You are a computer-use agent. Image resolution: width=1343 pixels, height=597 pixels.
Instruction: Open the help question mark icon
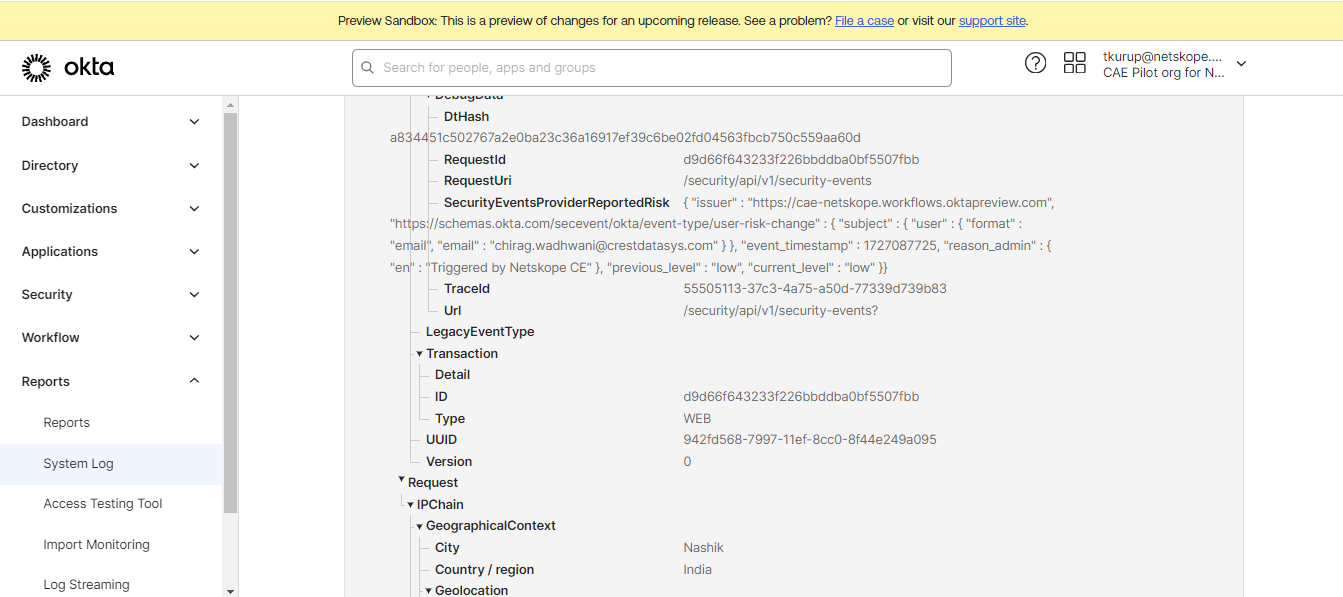click(1035, 63)
